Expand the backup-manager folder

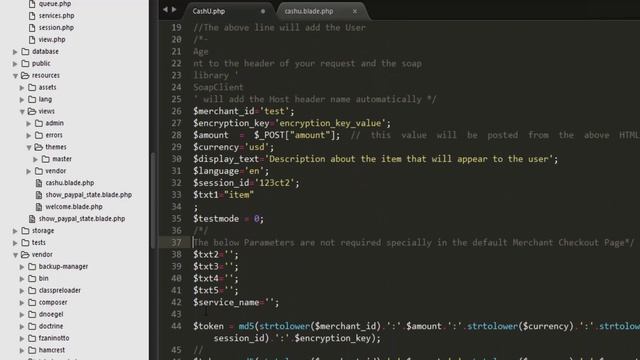(22, 267)
